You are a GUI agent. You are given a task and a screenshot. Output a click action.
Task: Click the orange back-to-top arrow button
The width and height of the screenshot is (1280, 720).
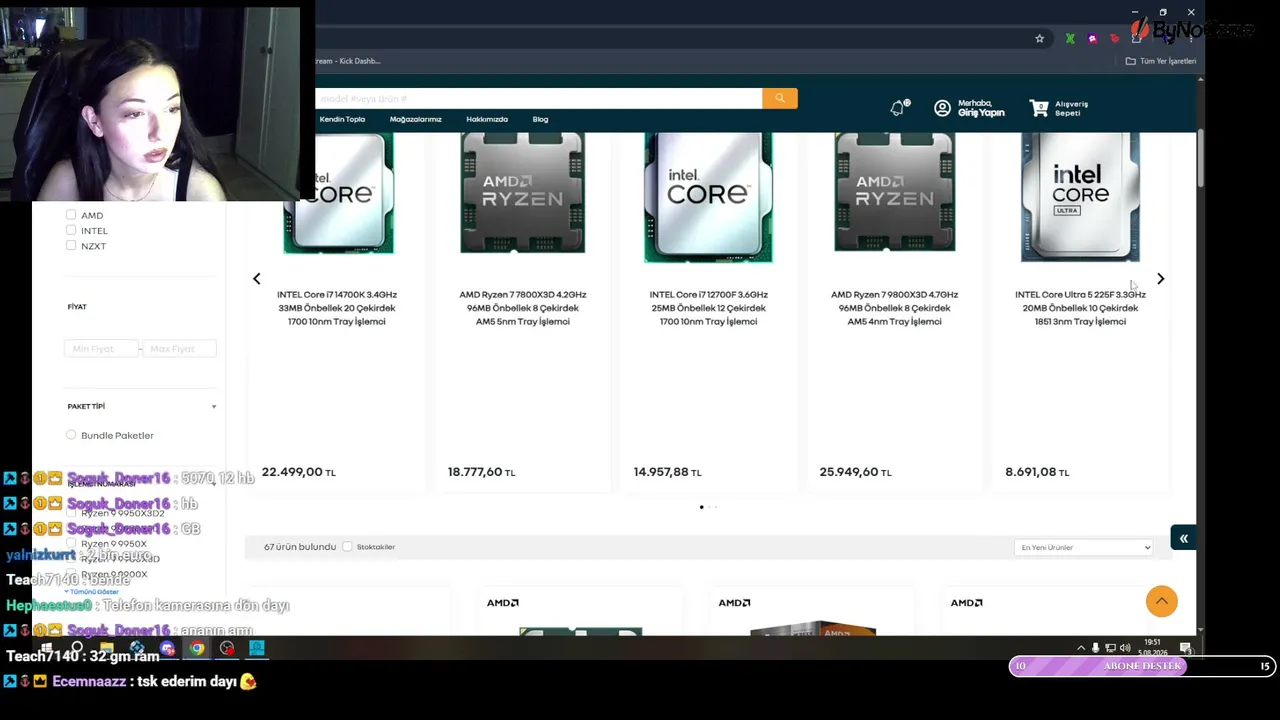click(x=1162, y=601)
